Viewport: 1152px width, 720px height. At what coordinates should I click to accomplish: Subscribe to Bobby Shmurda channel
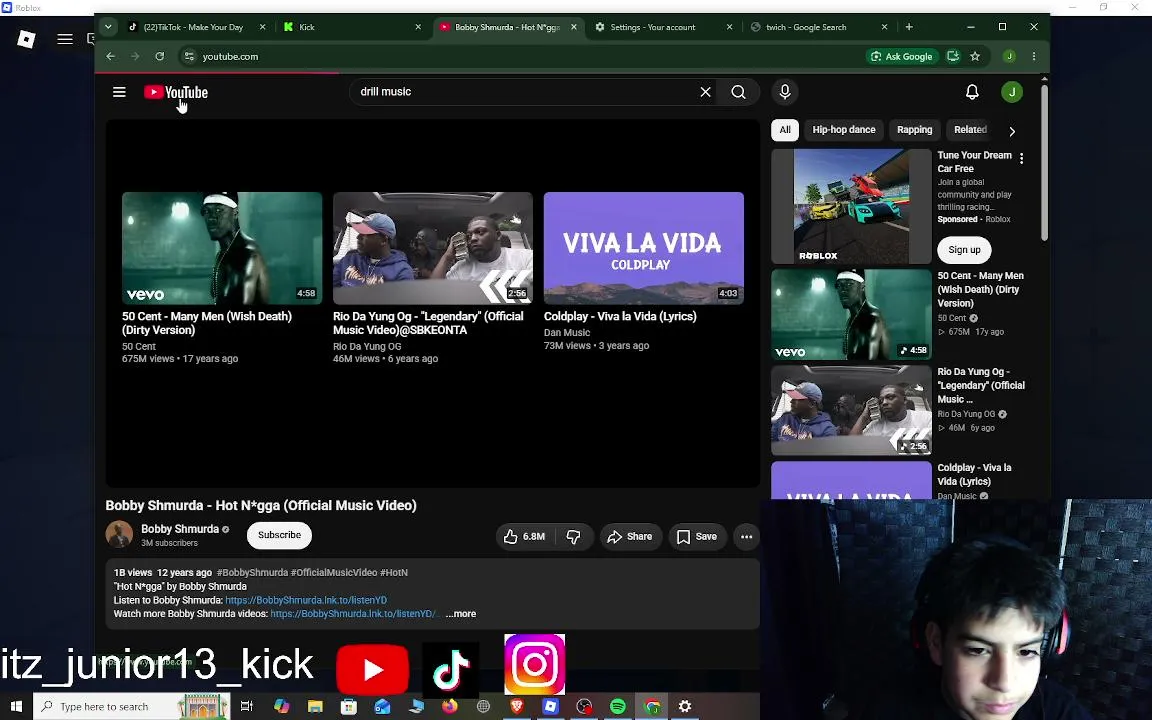pos(279,535)
